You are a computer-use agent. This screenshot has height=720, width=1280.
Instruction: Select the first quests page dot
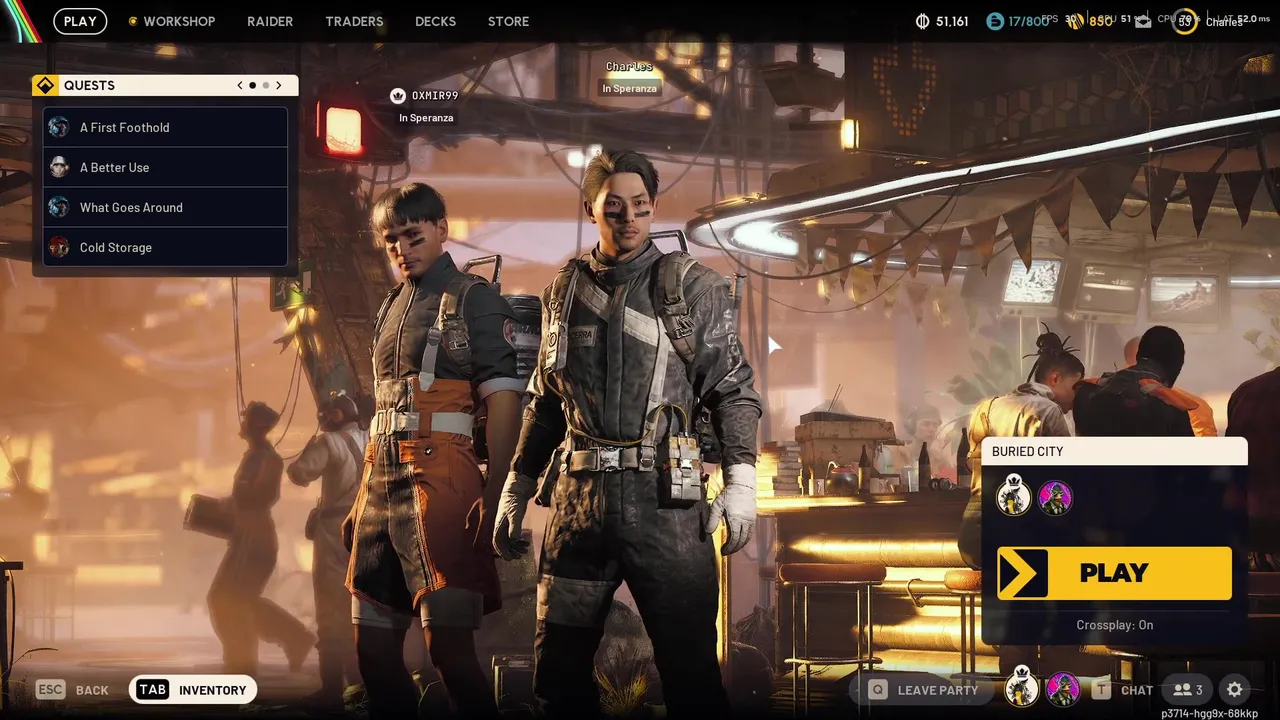[252, 85]
